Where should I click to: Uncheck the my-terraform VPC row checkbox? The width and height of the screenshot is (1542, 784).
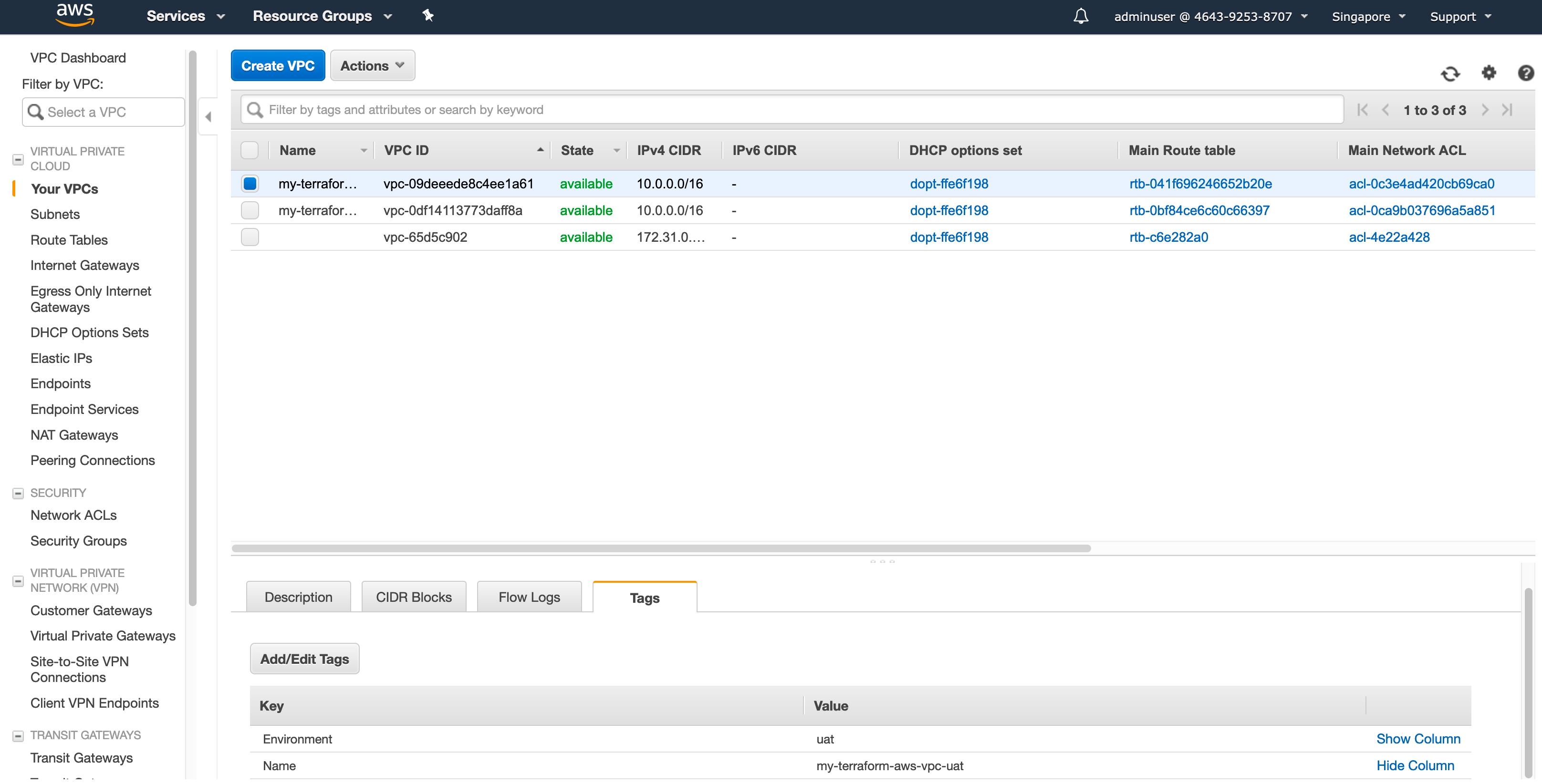point(250,184)
